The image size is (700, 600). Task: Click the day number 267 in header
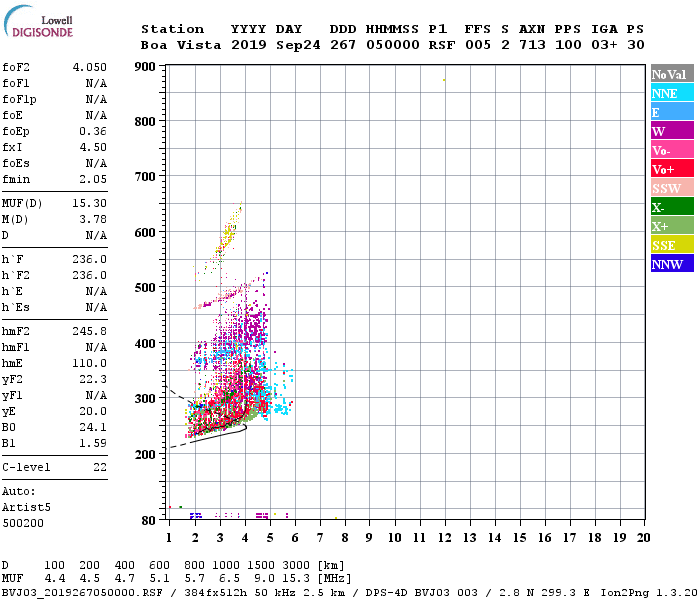(343, 45)
